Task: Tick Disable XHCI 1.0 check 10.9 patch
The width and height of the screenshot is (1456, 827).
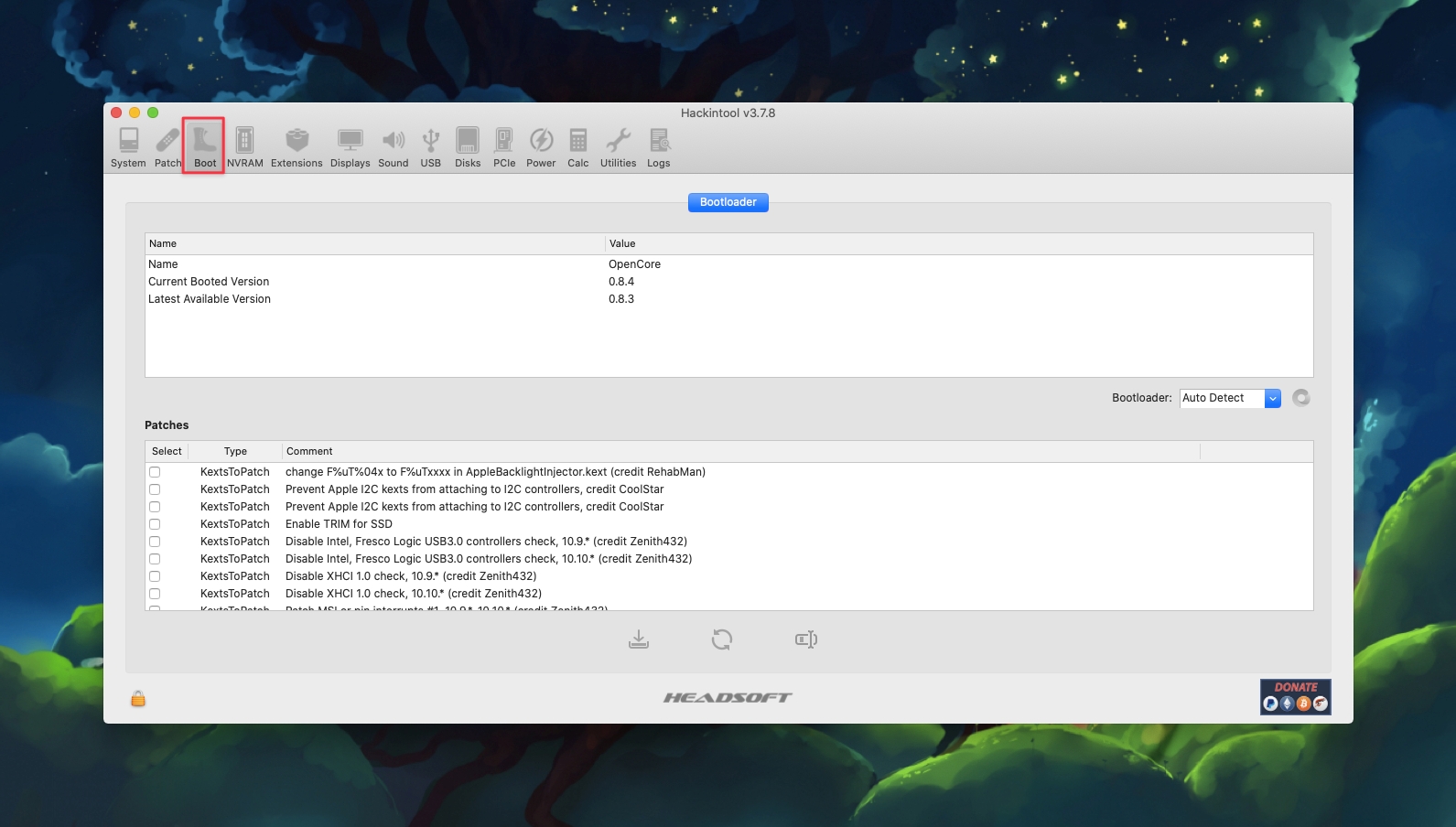Action: (x=155, y=576)
